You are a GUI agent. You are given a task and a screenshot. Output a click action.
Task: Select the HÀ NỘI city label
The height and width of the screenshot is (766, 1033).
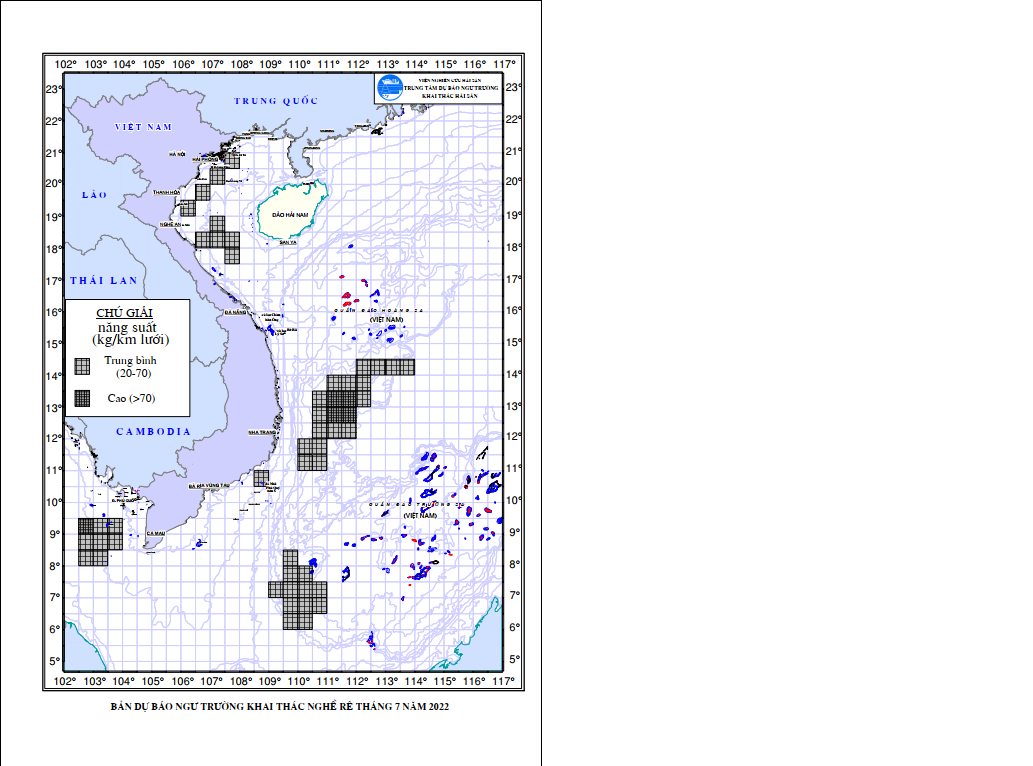coord(177,154)
